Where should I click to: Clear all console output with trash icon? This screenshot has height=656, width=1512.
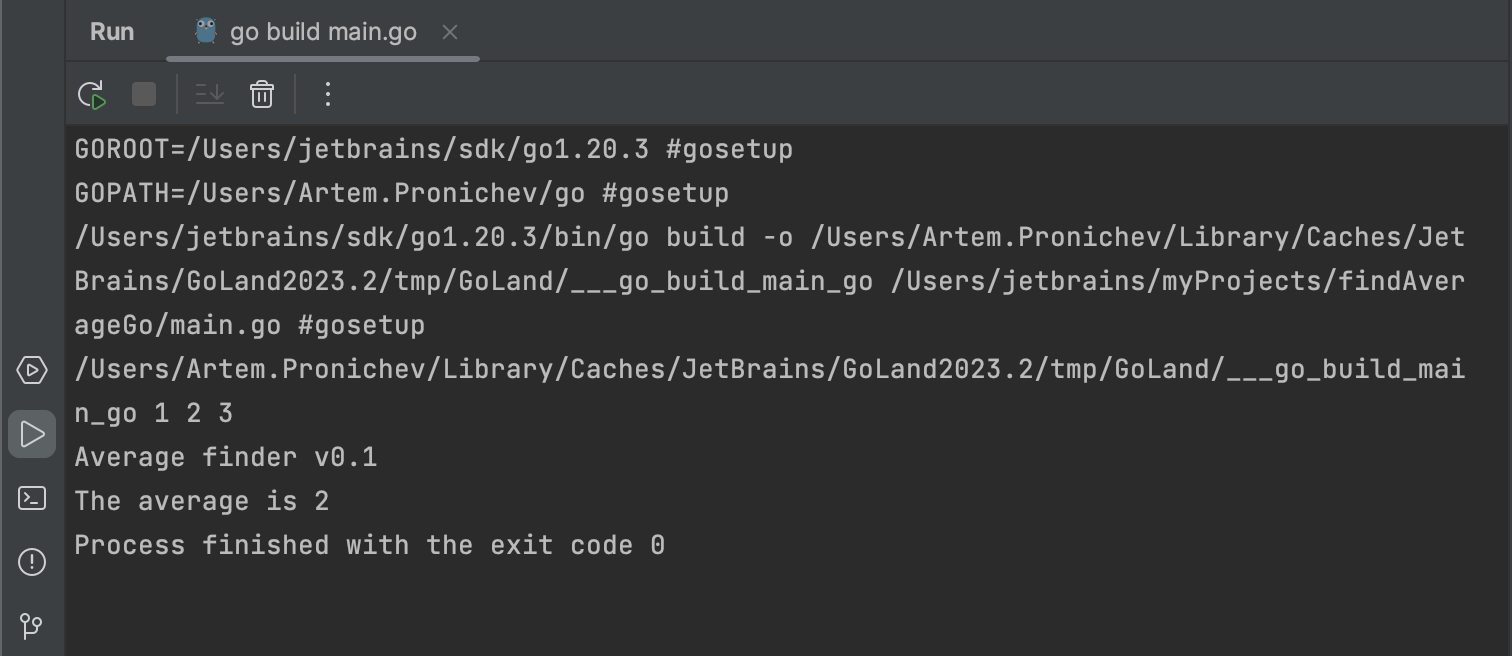261,94
